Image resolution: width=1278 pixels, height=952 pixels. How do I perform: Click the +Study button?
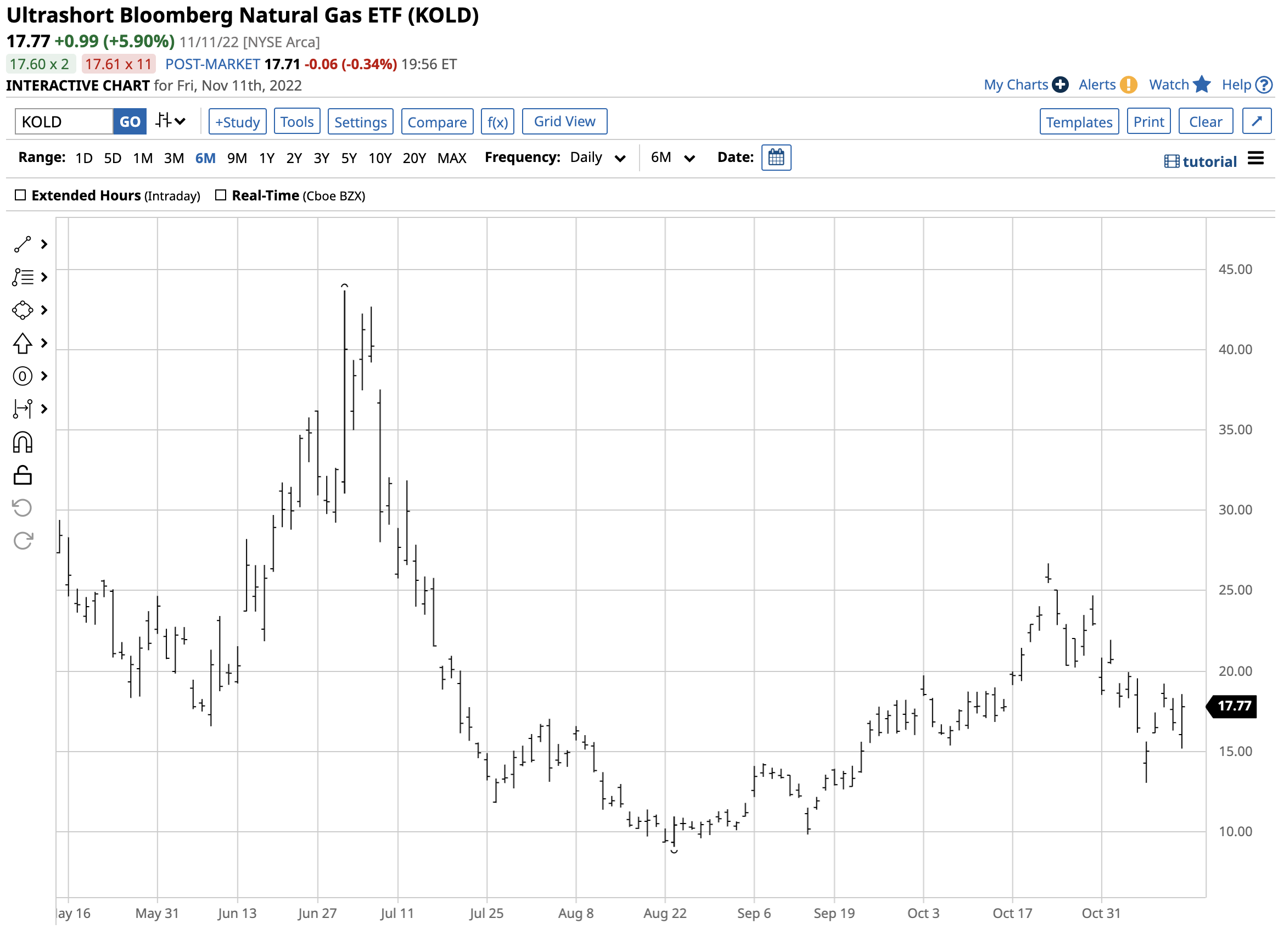click(x=237, y=122)
